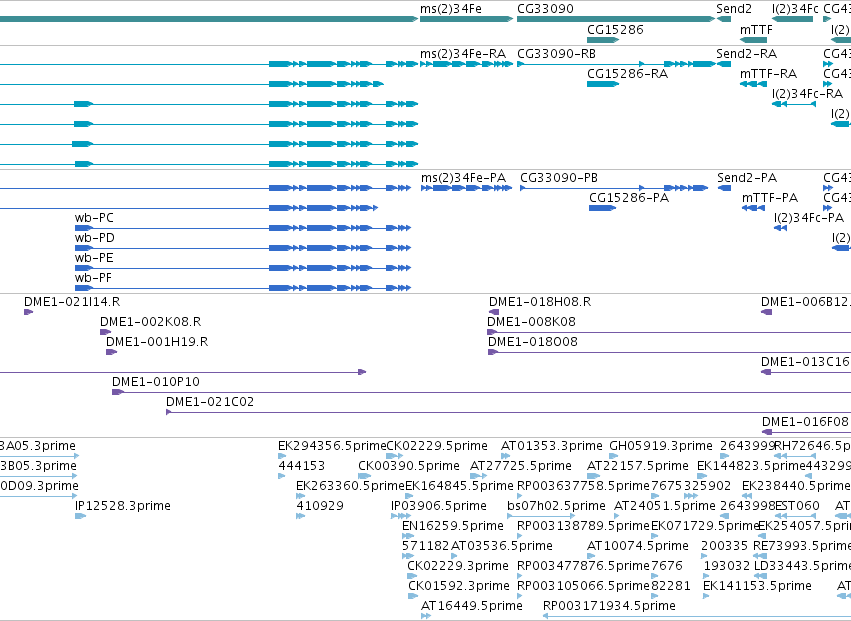The image size is (851, 621).
Task: Click EST label EK238440.5prime
Action: [796, 486]
